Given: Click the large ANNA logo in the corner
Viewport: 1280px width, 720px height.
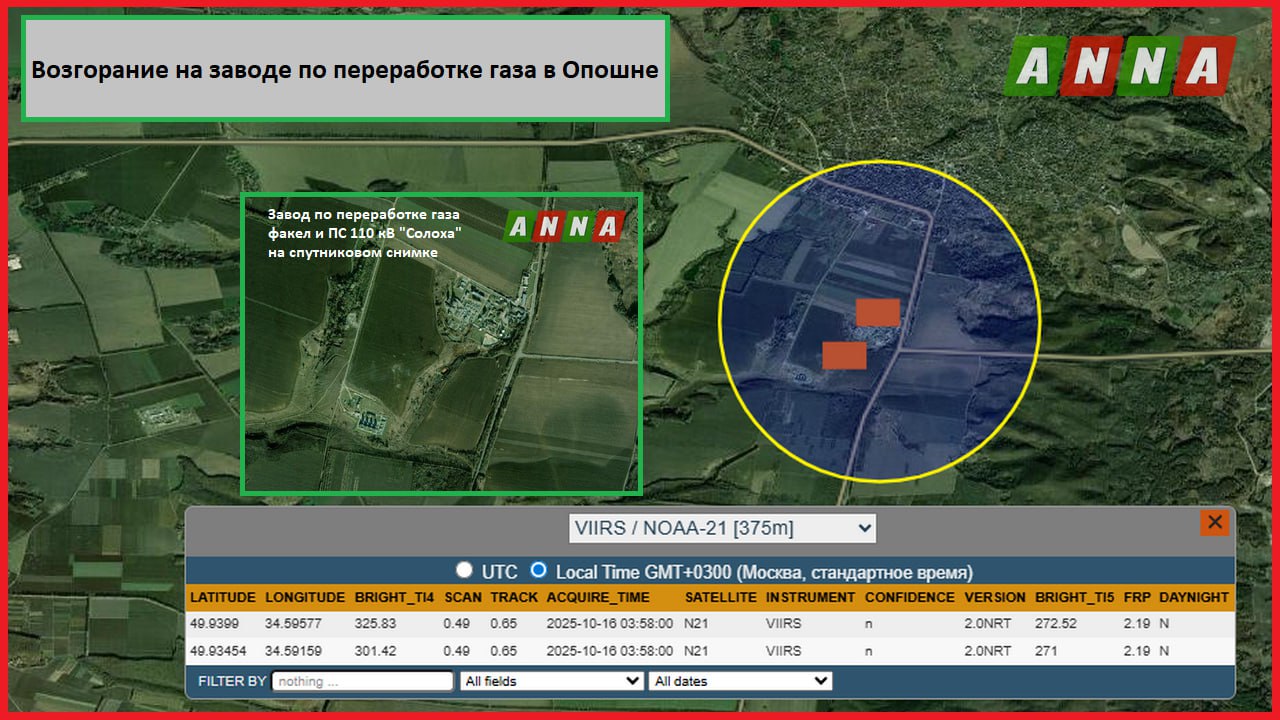Looking at the screenshot, I should pyautogui.click(x=1120, y=66).
